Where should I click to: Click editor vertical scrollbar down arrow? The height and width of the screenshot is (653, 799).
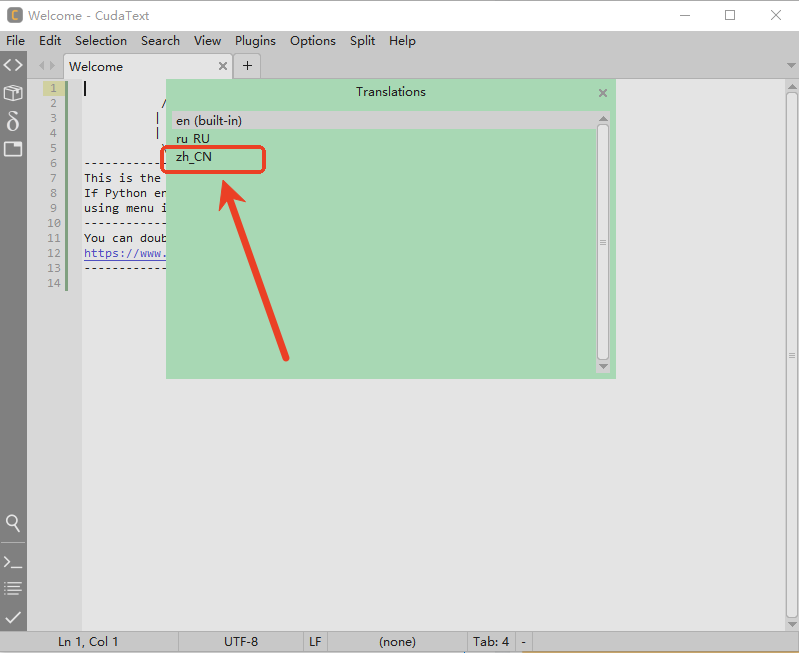(x=792, y=624)
